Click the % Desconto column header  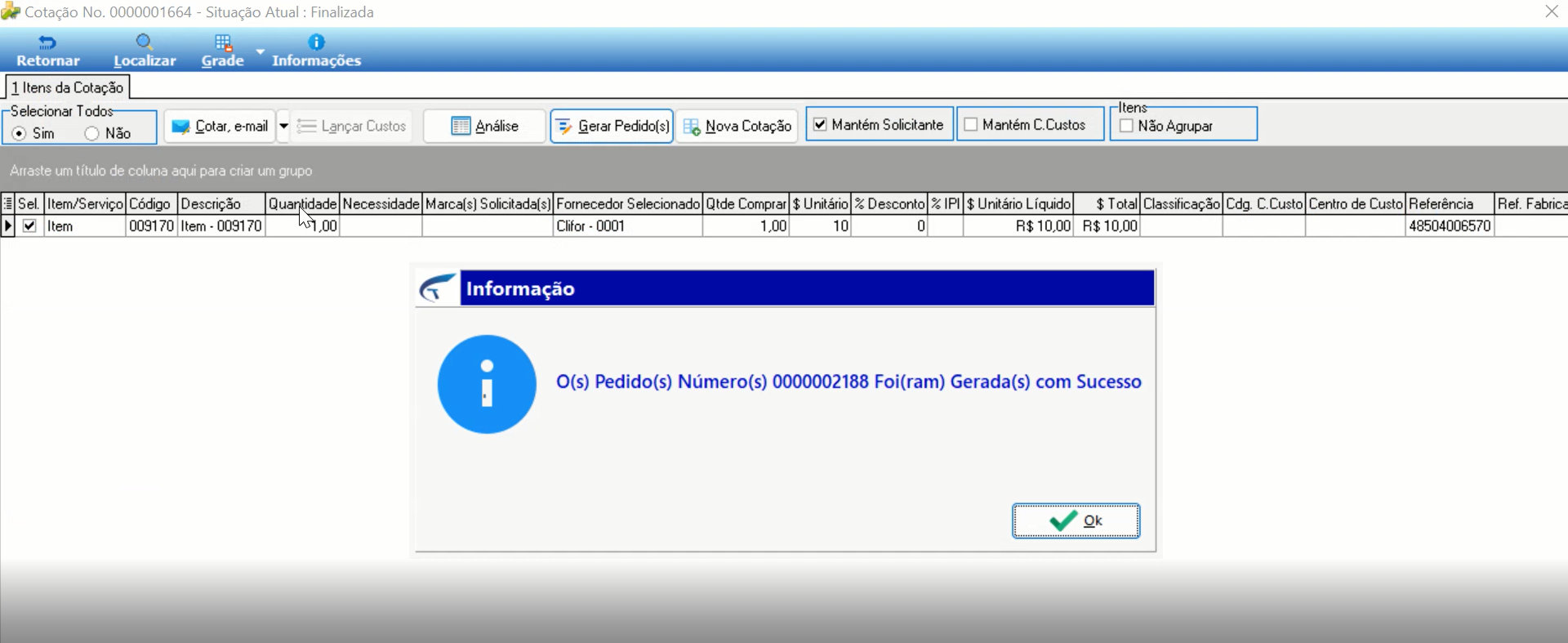pos(889,203)
